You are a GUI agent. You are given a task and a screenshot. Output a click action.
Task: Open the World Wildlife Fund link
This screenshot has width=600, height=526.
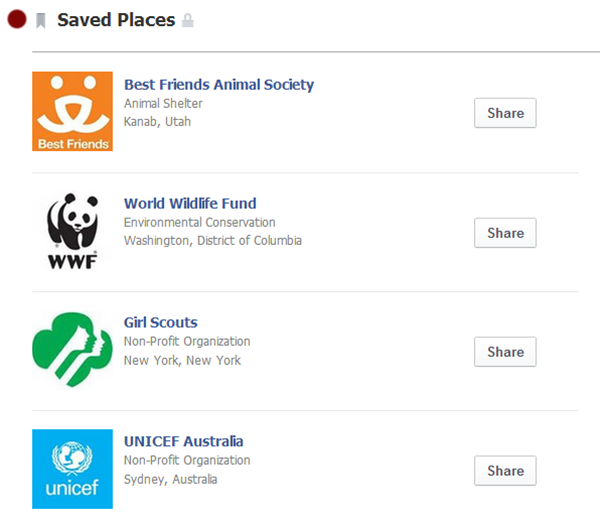coord(190,203)
